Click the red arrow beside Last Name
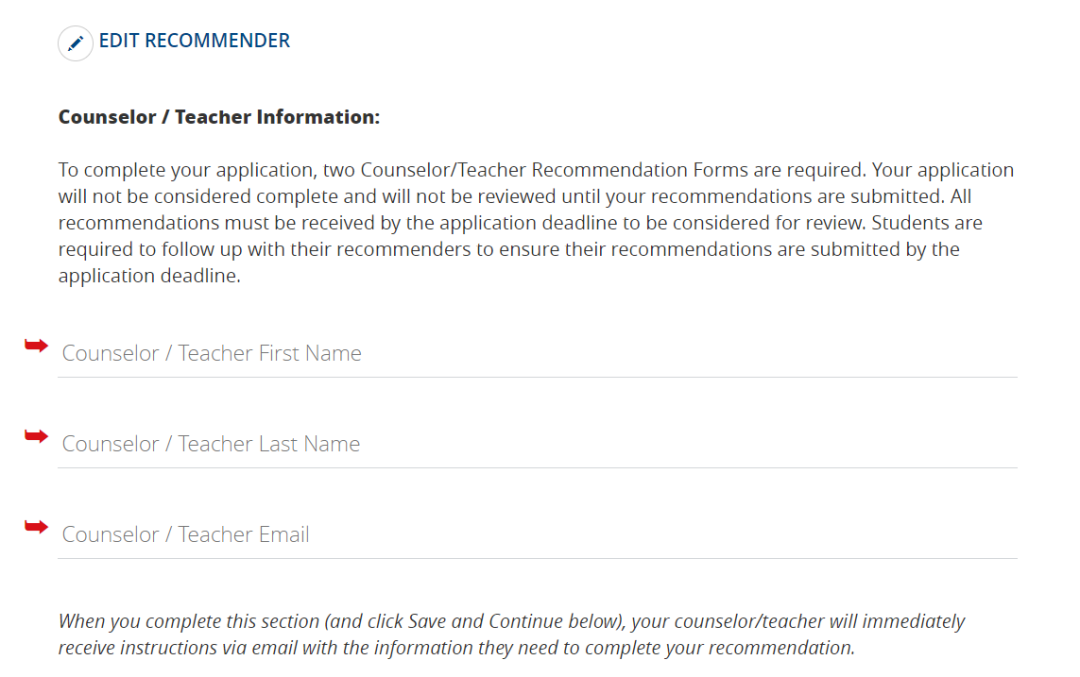This screenshot has width=1080, height=677. coord(36,436)
